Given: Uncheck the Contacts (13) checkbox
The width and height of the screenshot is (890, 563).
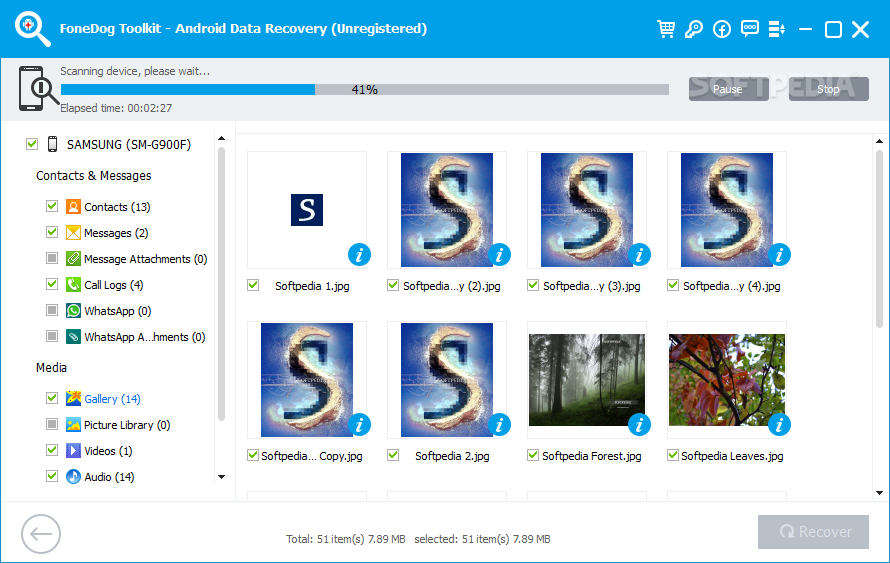Looking at the screenshot, I should (52, 206).
